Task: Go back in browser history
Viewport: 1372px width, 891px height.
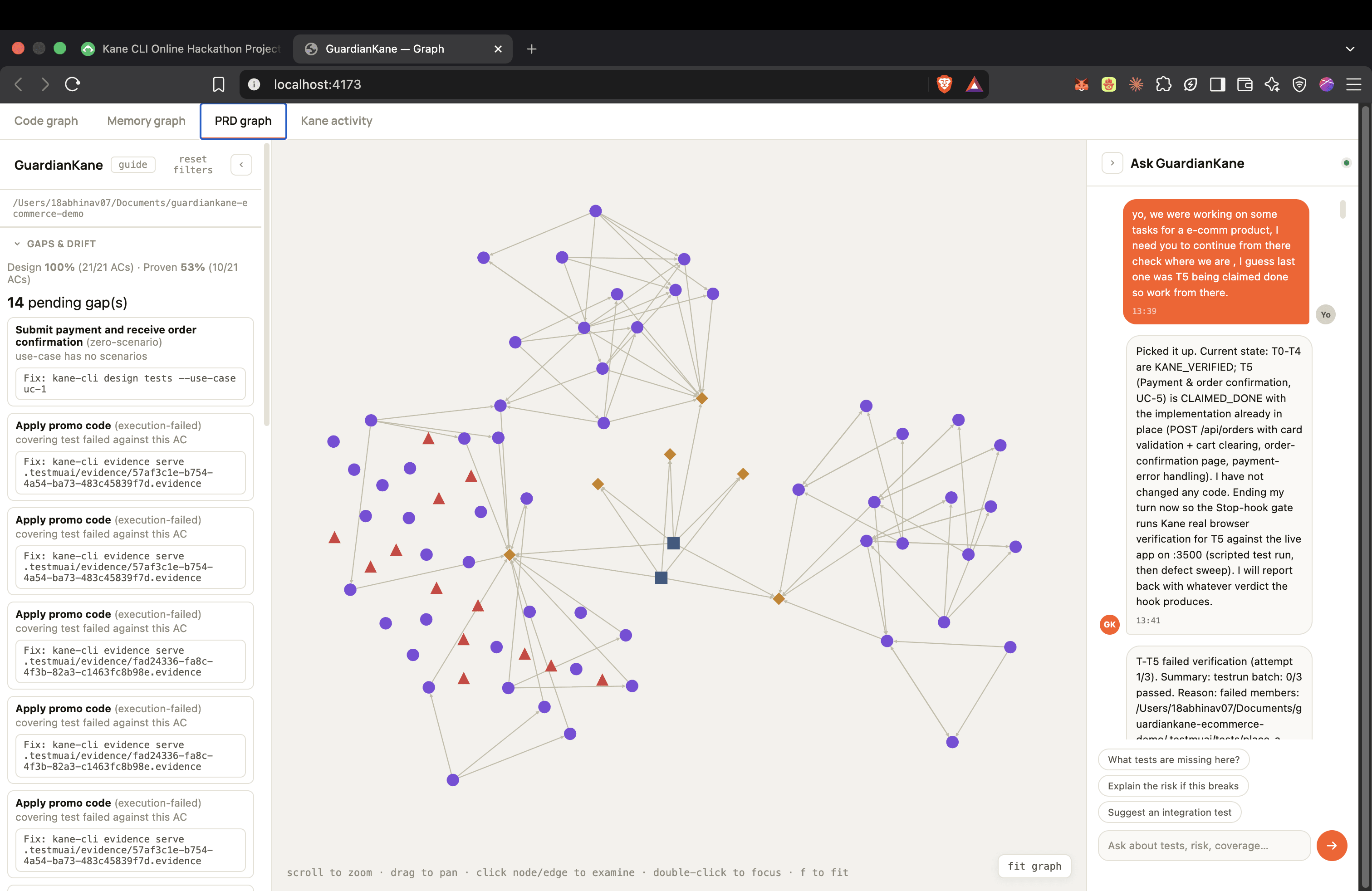Action: [x=19, y=85]
